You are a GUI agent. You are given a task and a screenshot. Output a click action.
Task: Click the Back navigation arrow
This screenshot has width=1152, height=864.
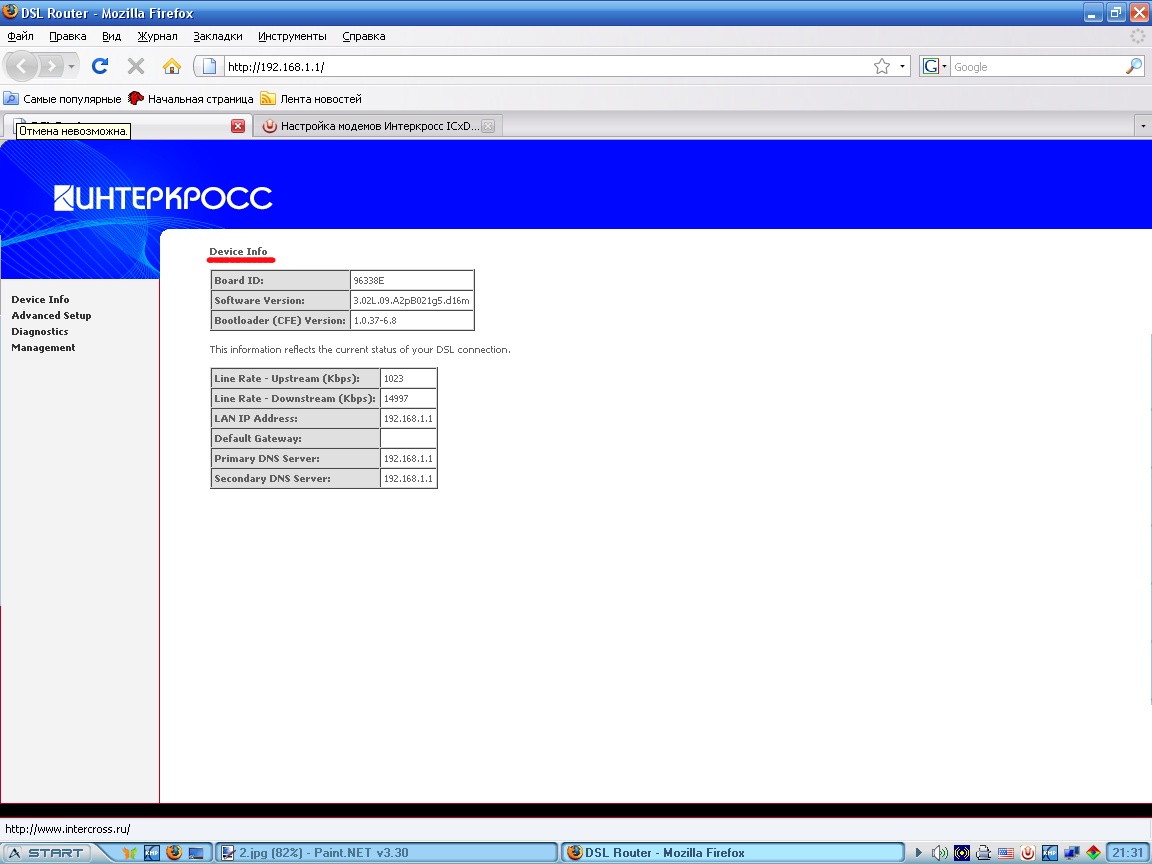[23, 67]
